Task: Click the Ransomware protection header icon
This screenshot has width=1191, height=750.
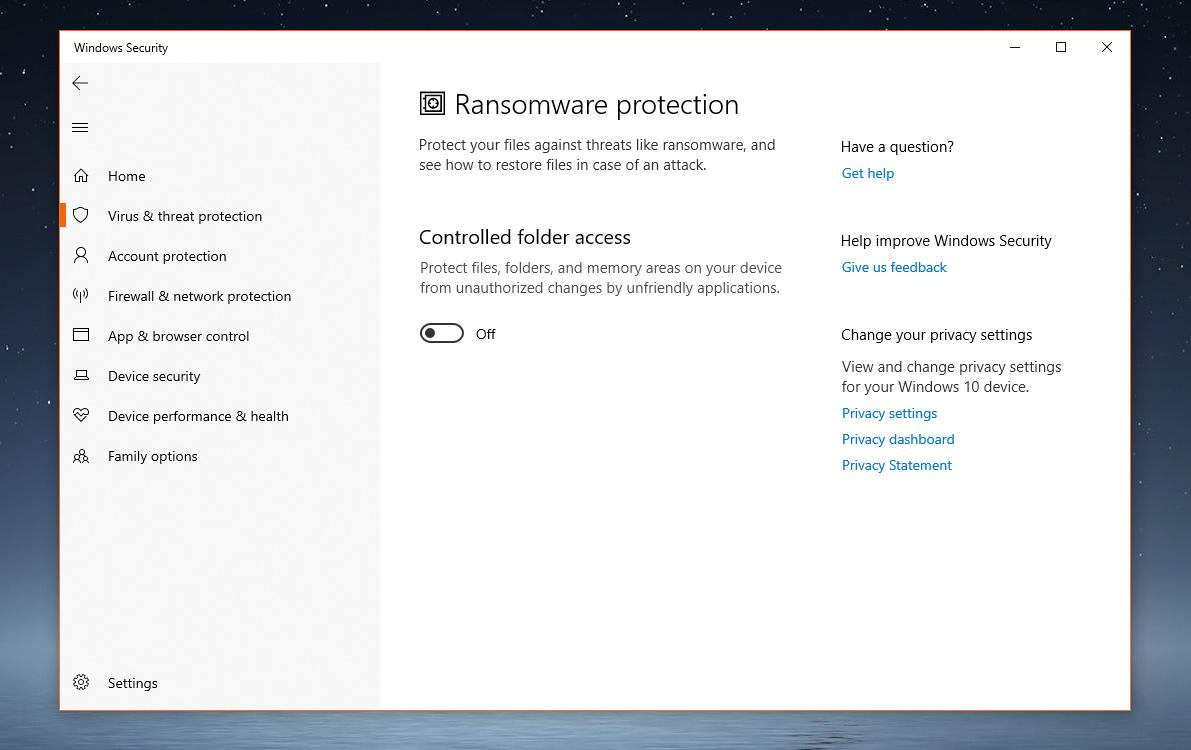Action: point(432,103)
